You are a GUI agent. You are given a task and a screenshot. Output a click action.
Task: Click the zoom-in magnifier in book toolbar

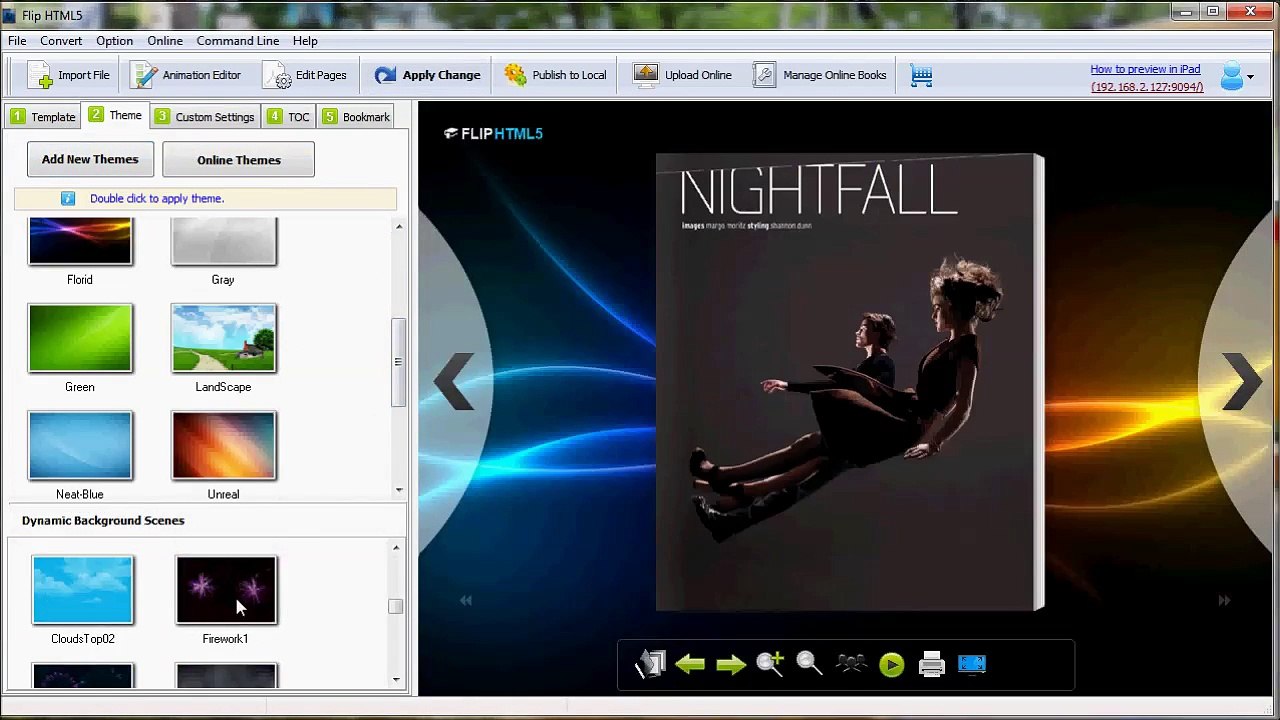pos(770,664)
